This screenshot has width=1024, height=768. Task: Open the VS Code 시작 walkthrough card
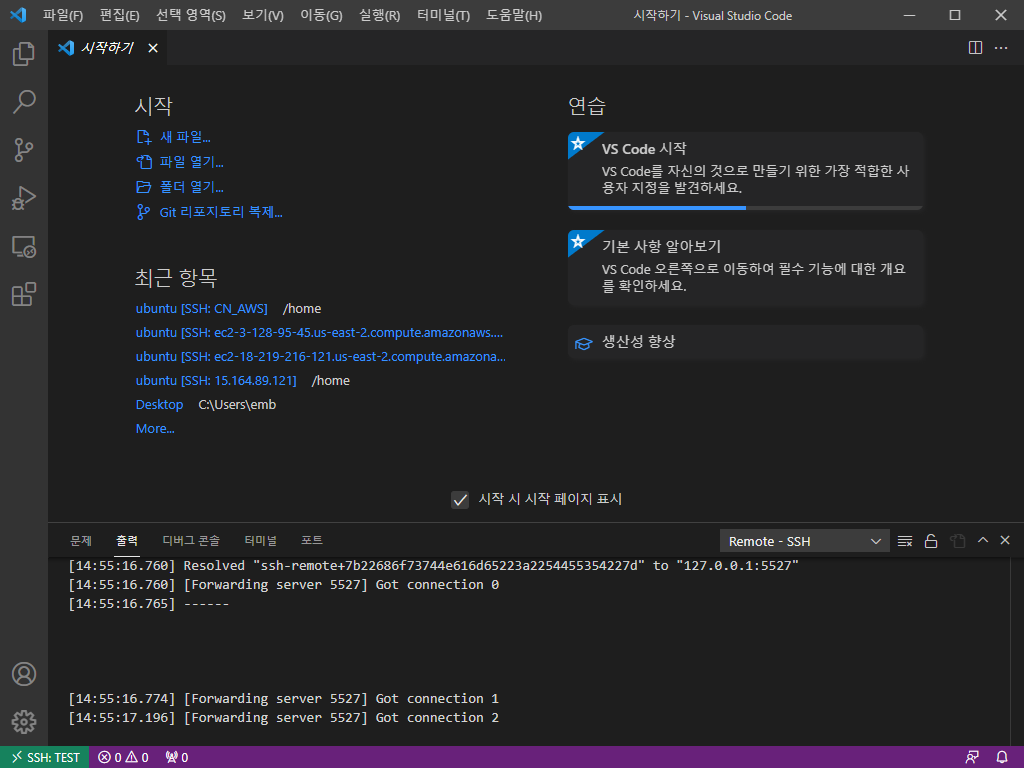coord(745,170)
